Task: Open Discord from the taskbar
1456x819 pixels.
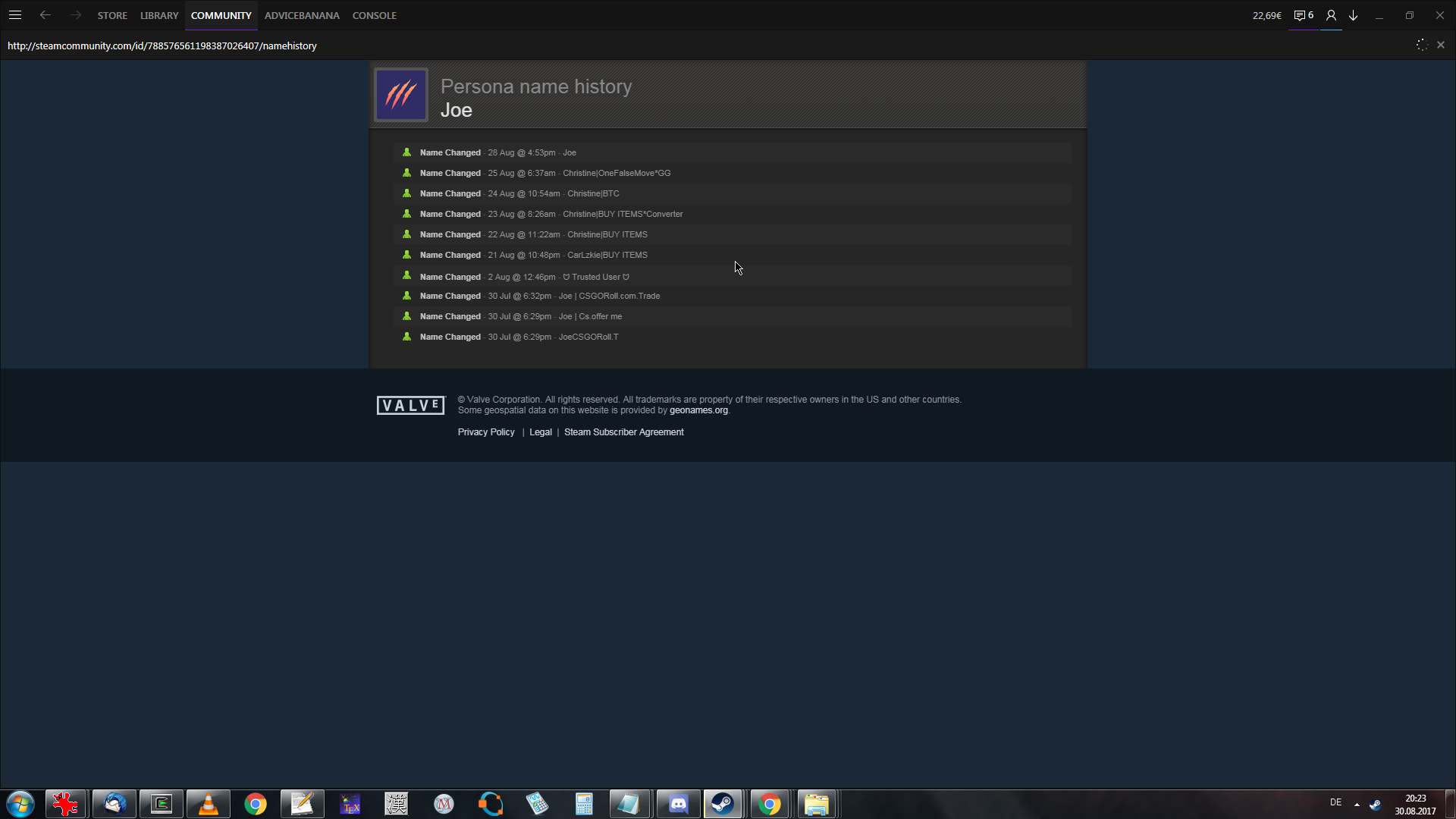Action: tap(678, 804)
